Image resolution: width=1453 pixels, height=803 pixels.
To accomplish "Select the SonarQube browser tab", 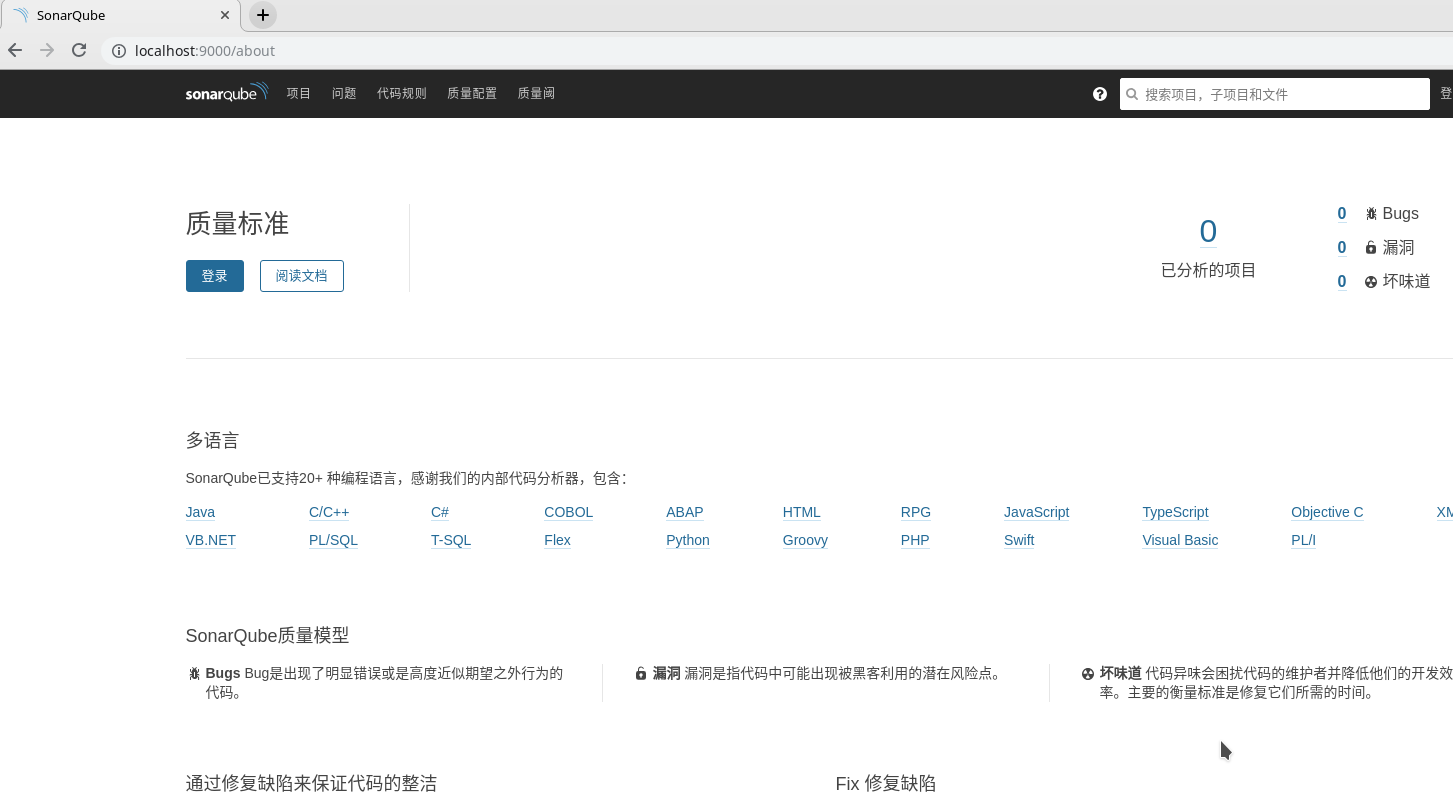I will pyautogui.click(x=120, y=15).
